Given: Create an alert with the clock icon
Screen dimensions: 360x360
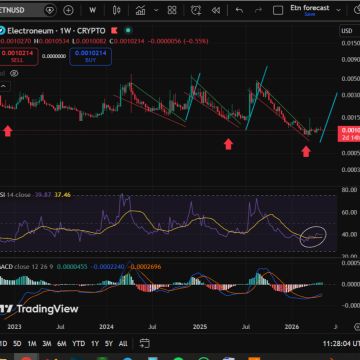Looking at the screenshot, I should tap(196, 10).
